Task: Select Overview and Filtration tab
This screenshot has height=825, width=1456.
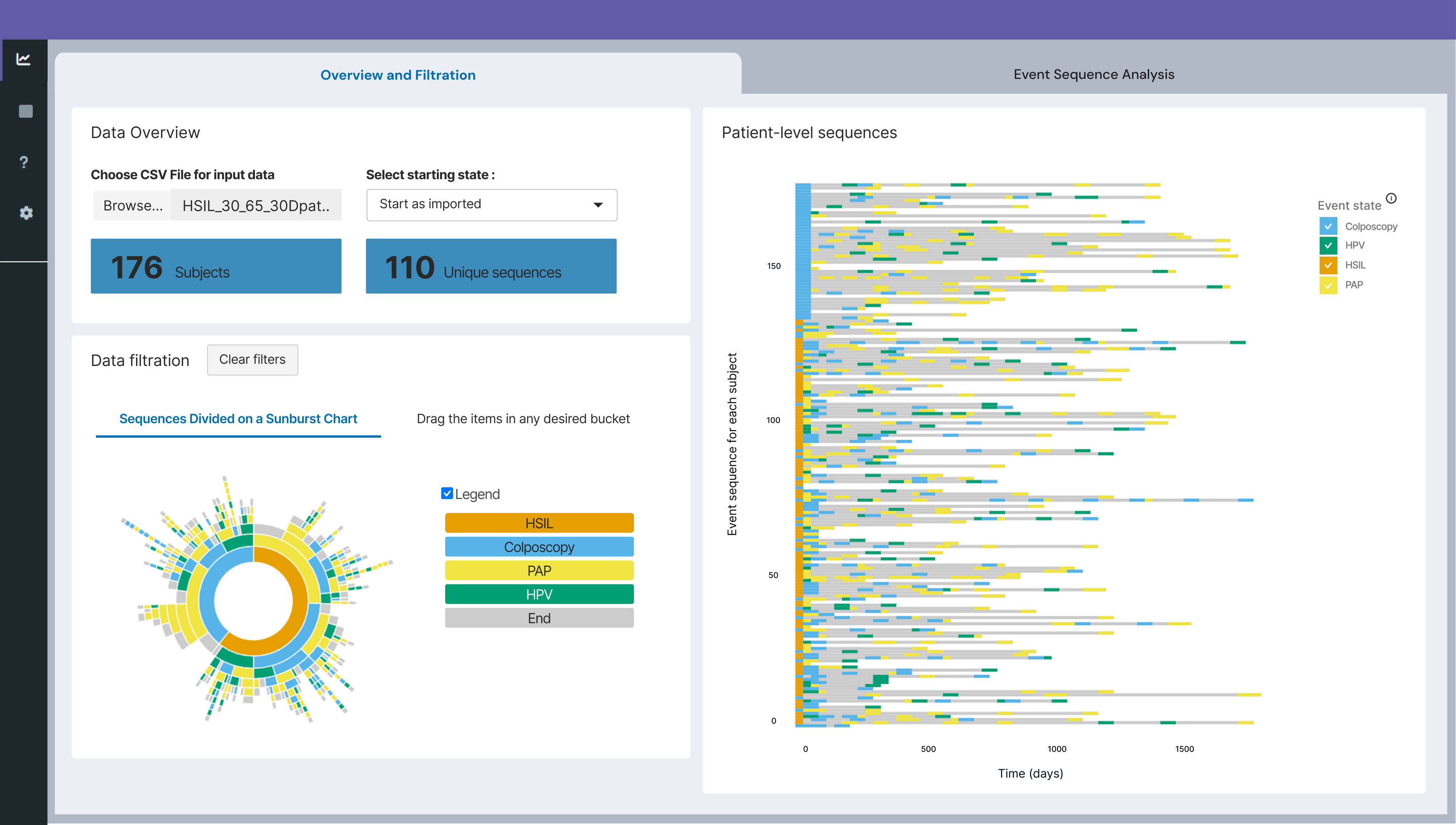Action: 397,75
